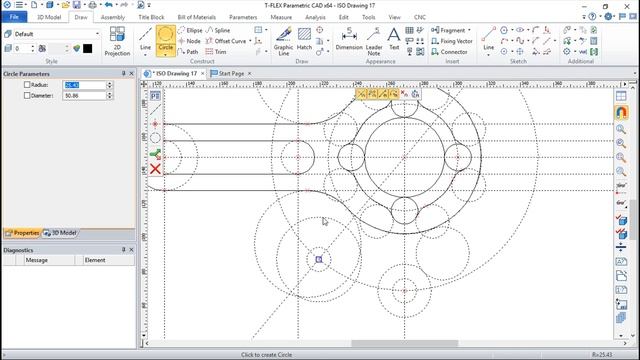Toggle the magnet snapping icon
This screenshot has width=640, height=360.
click(621, 112)
